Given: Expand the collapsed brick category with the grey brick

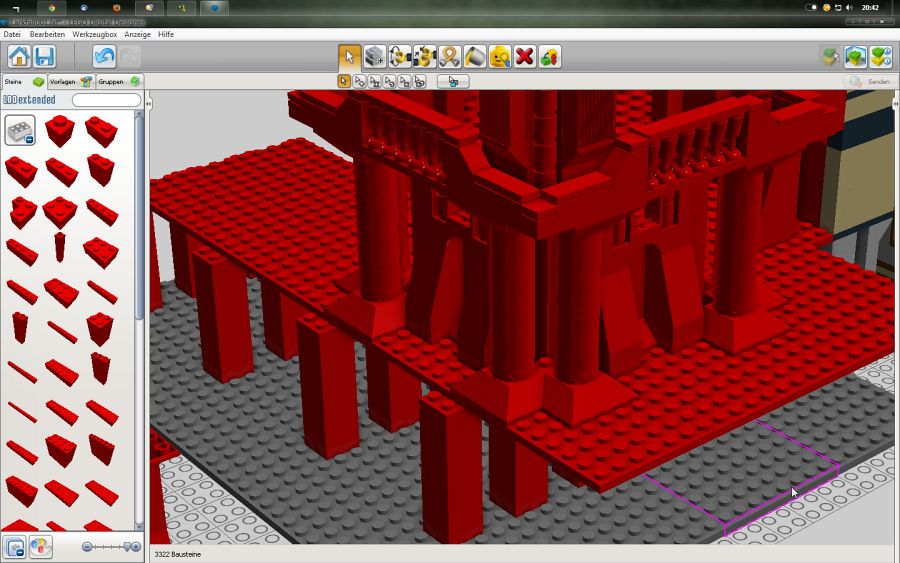Looking at the screenshot, I should tap(20, 130).
